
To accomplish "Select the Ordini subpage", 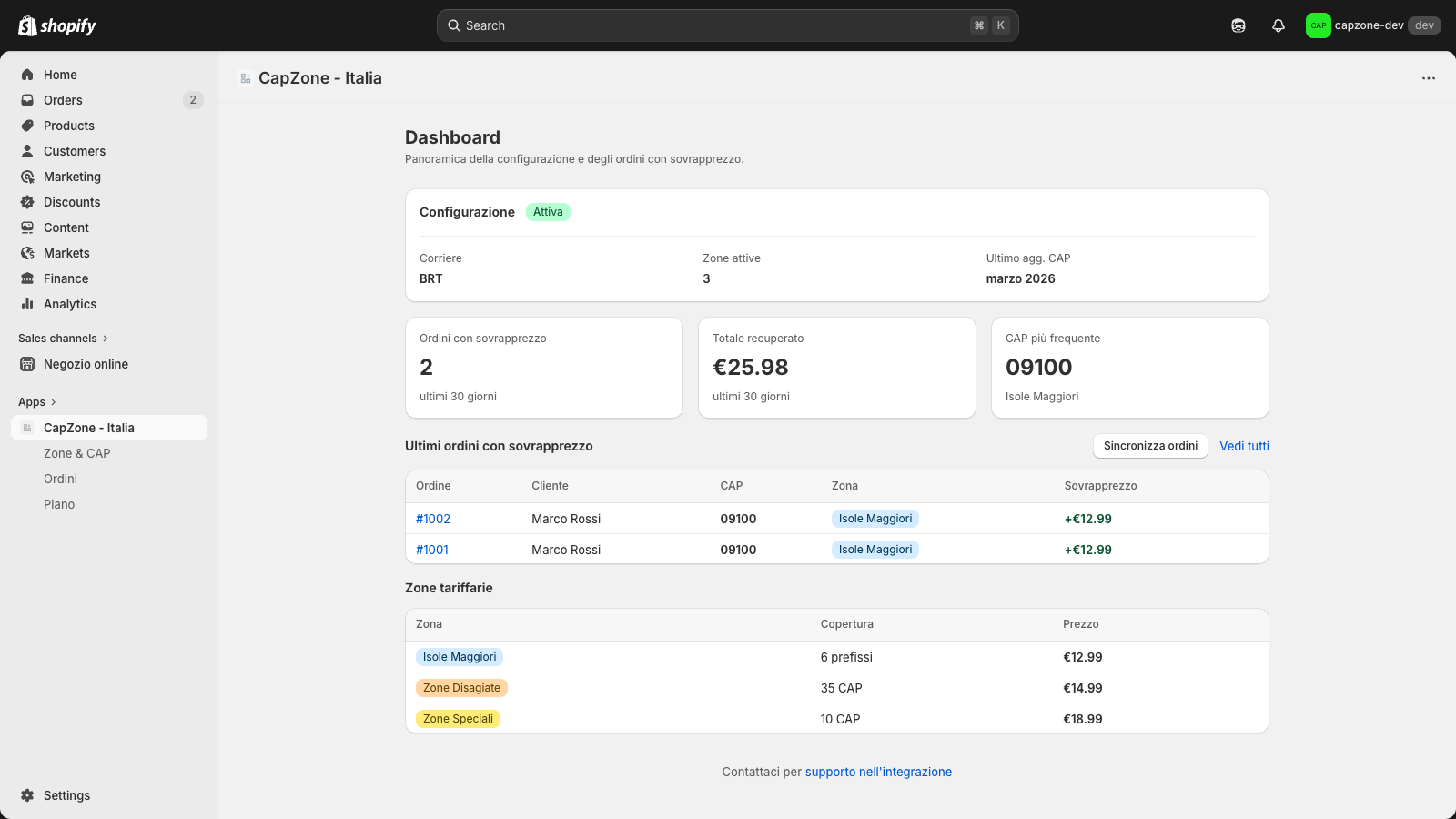I will [x=61, y=479].
